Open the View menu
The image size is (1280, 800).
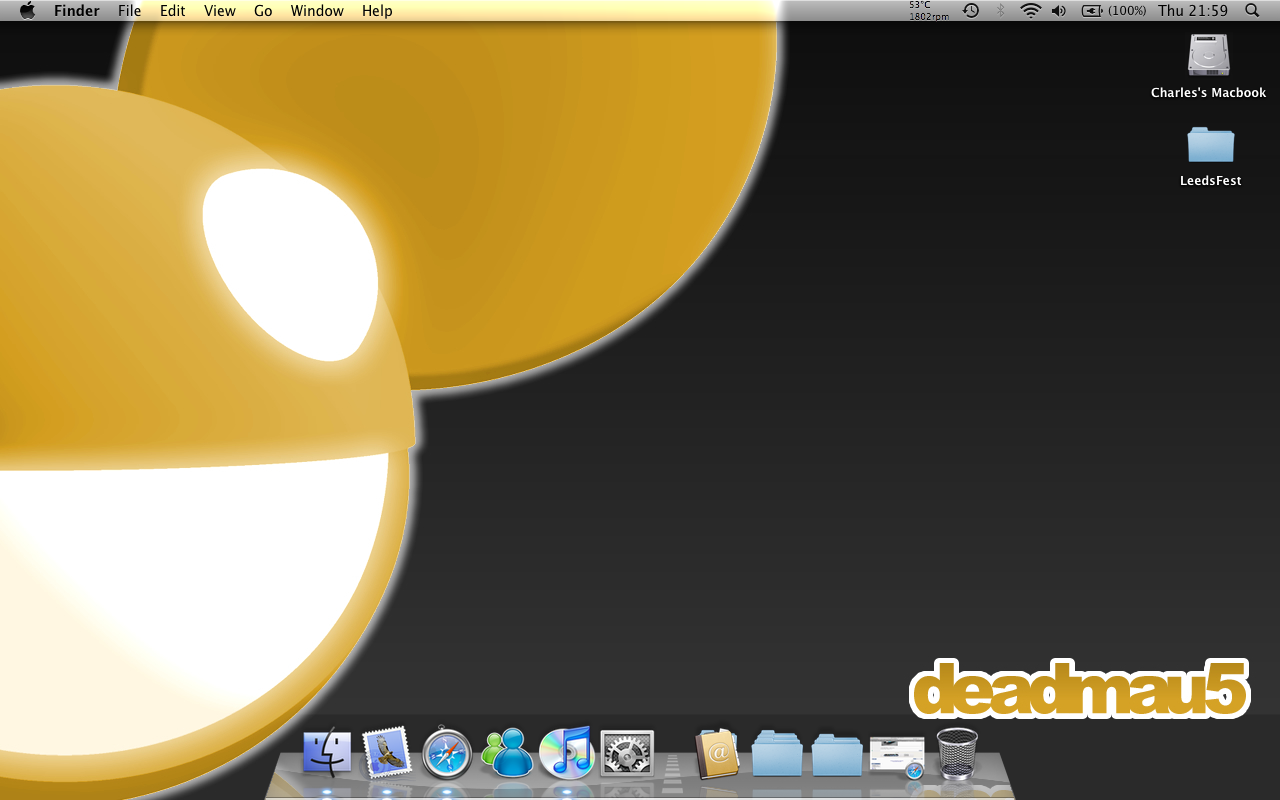[220, 11]
